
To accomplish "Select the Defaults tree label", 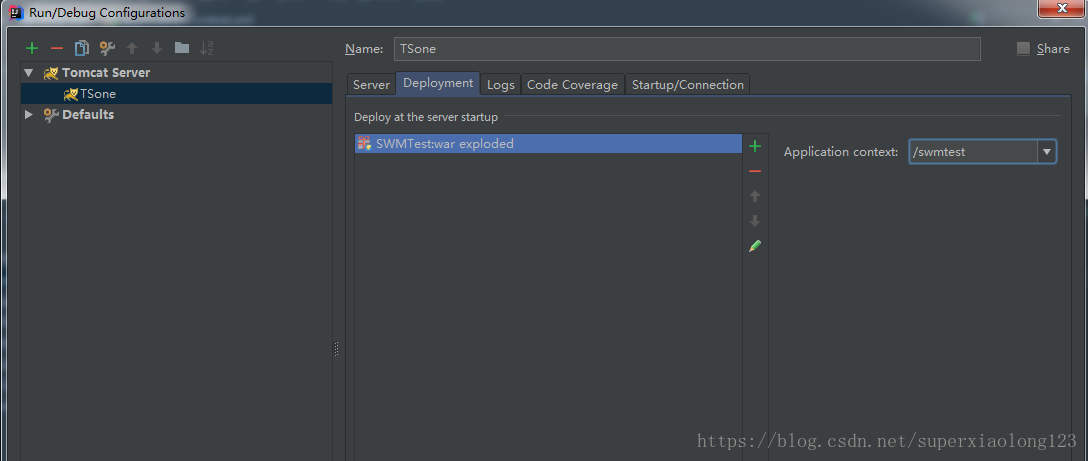I will 88,115.
